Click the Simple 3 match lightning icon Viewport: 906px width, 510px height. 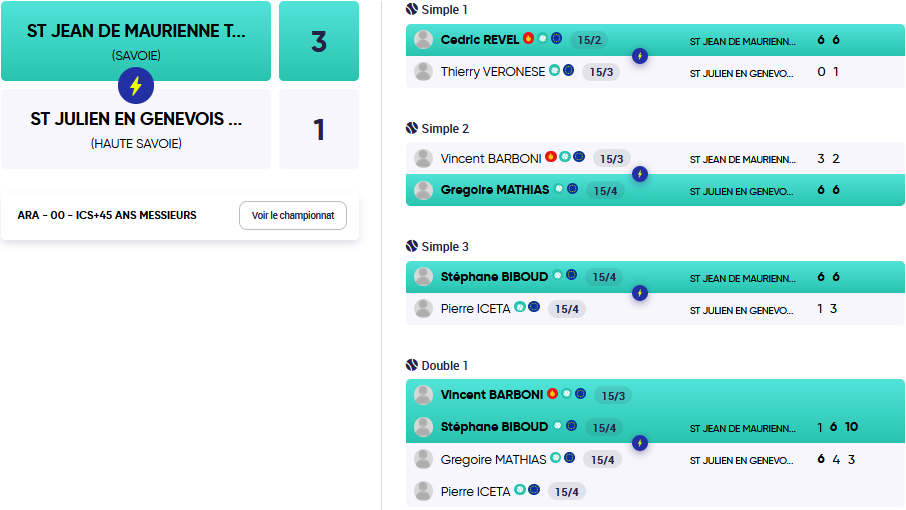640,293
